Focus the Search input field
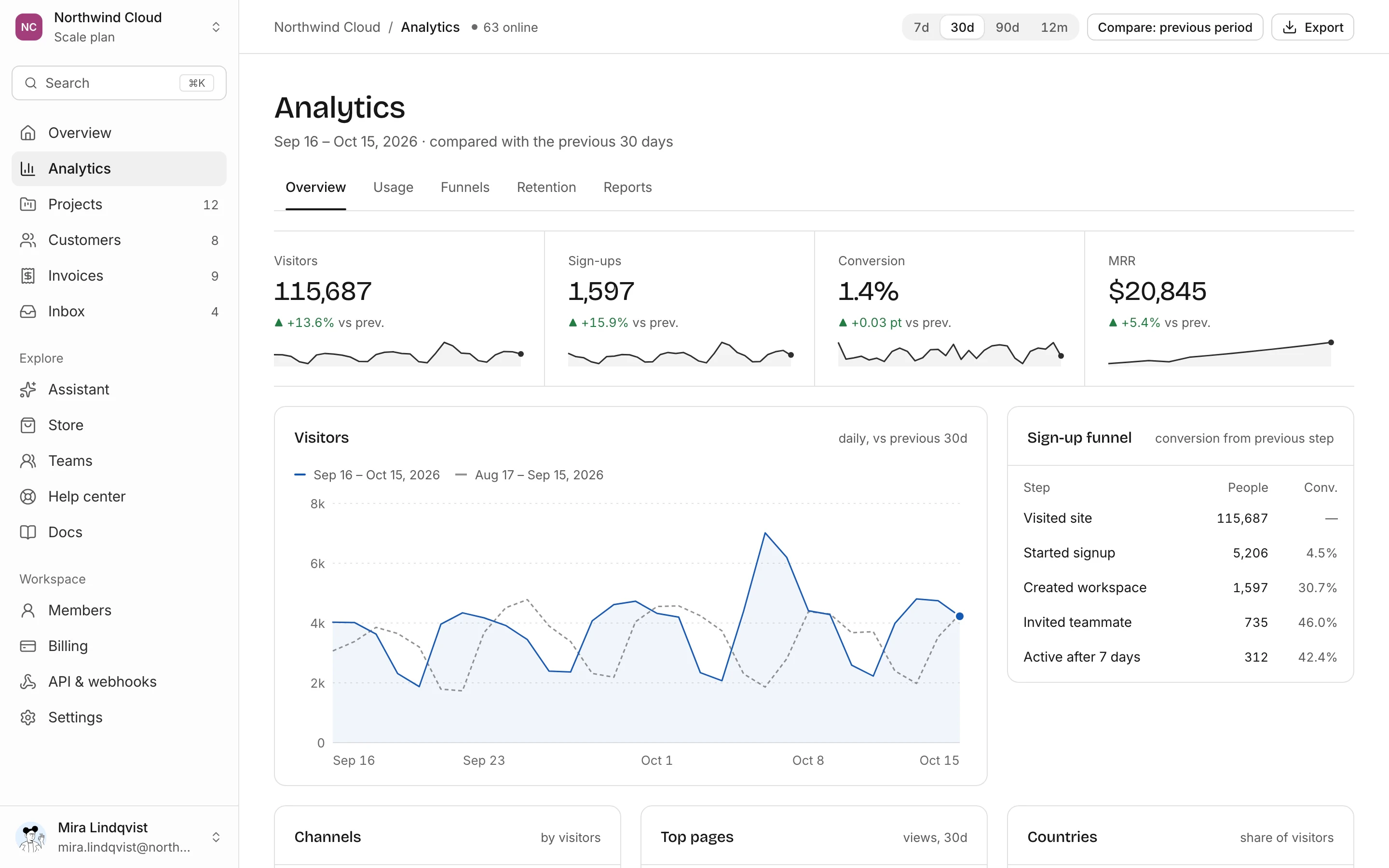The height and width of the screenshot is (868, 1389). 119,82
